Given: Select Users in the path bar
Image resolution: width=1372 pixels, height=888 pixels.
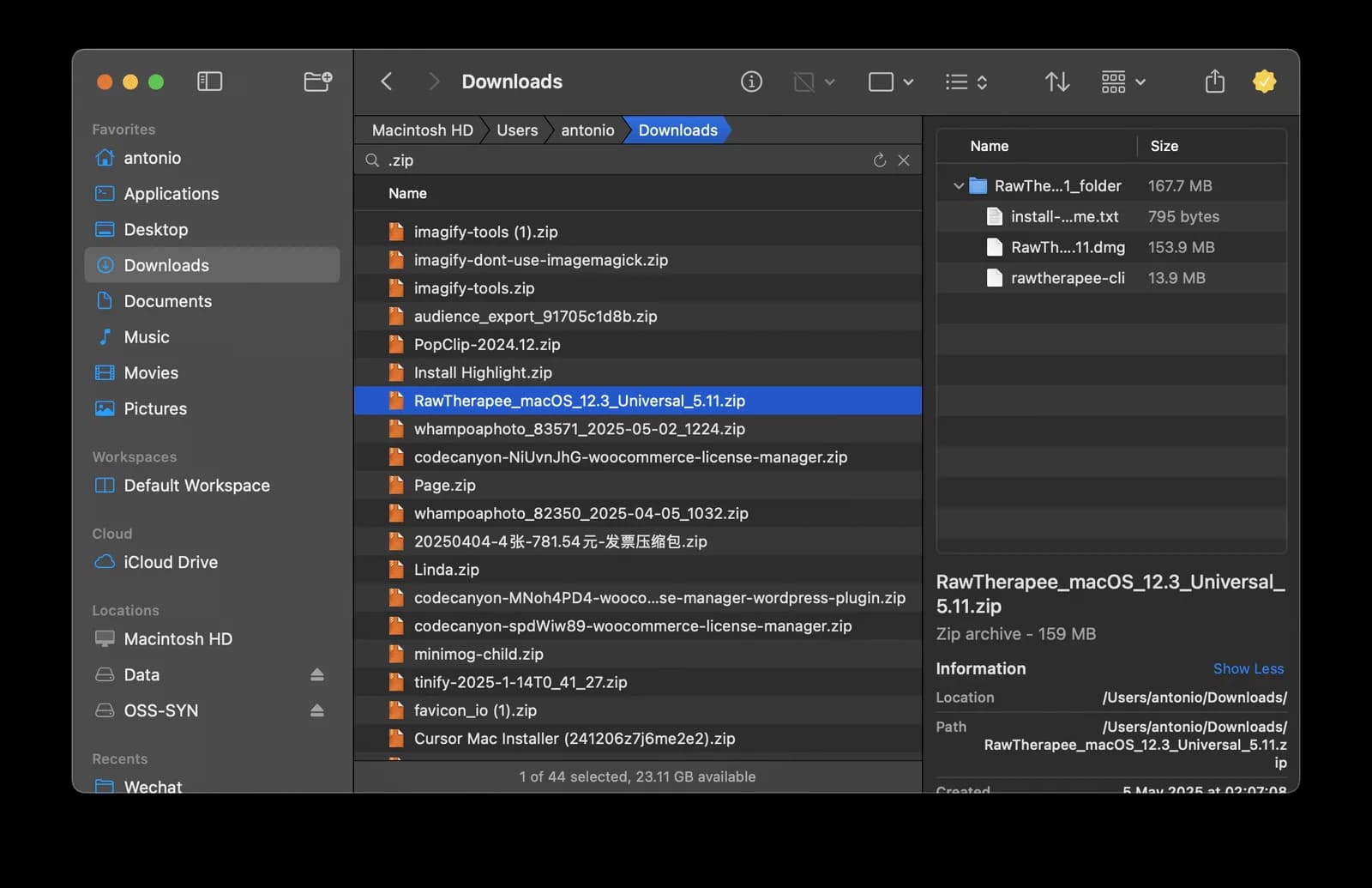Looking at the screenshot, I should point(517,130).
